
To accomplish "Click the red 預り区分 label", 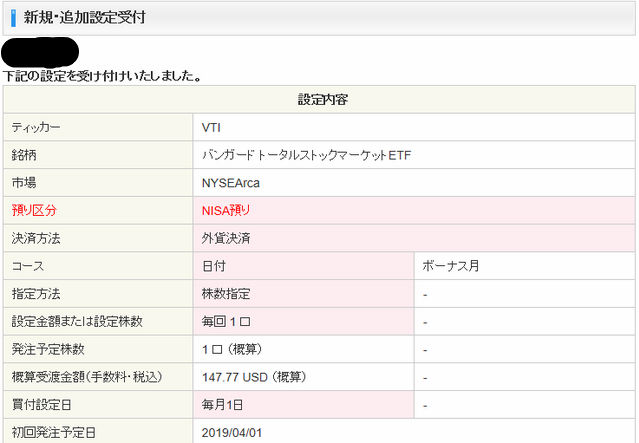I will [34, 211].
